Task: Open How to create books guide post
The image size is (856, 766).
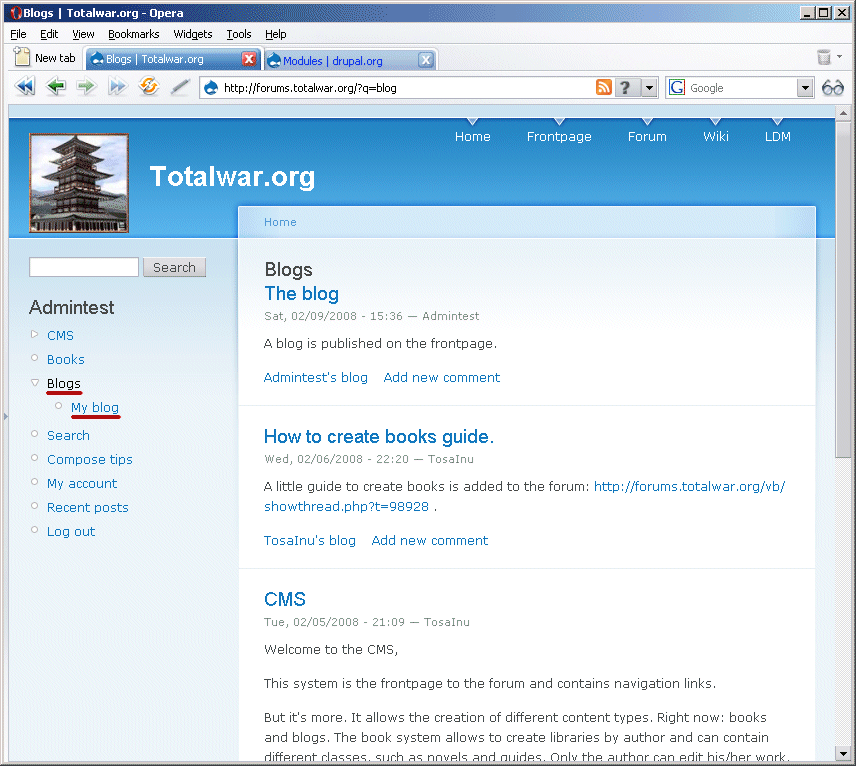Action: coord(379,437)
